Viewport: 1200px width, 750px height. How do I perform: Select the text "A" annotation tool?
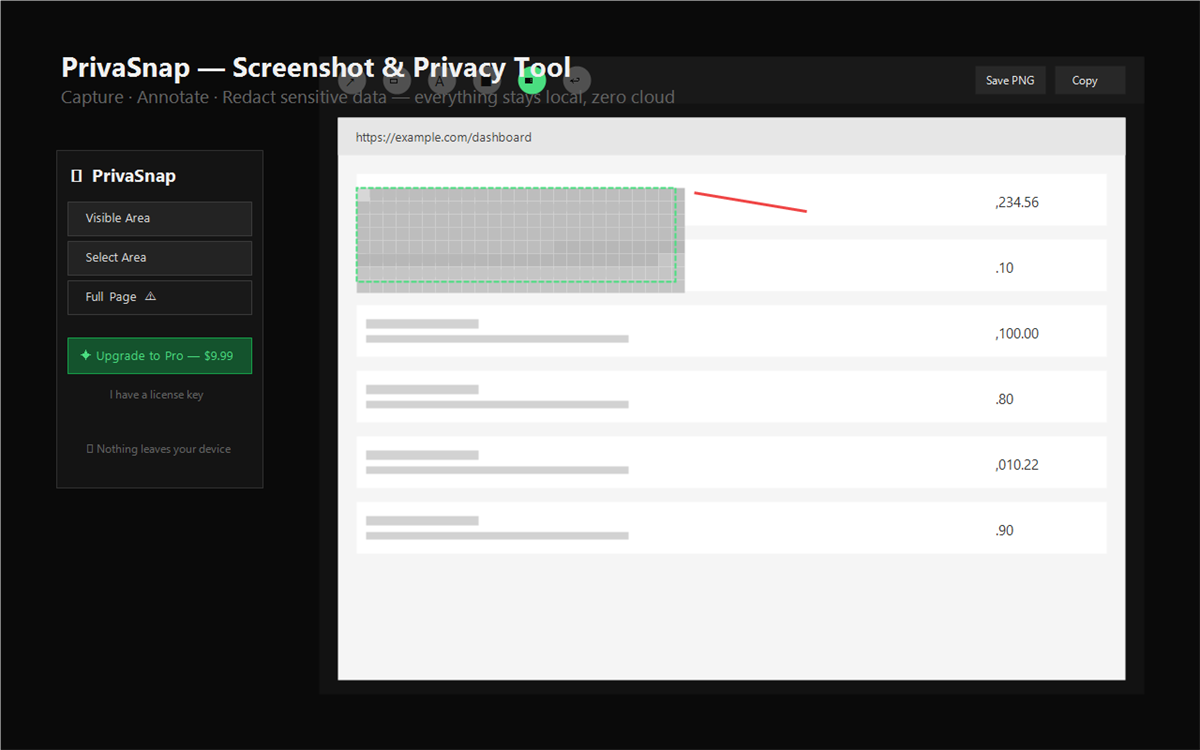pyautogui.click(x=442, y=81)
